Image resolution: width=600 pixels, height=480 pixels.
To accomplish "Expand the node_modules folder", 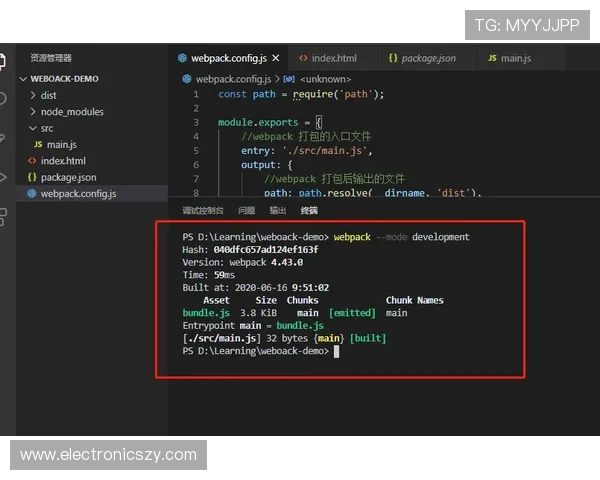I will click(33, 112).
